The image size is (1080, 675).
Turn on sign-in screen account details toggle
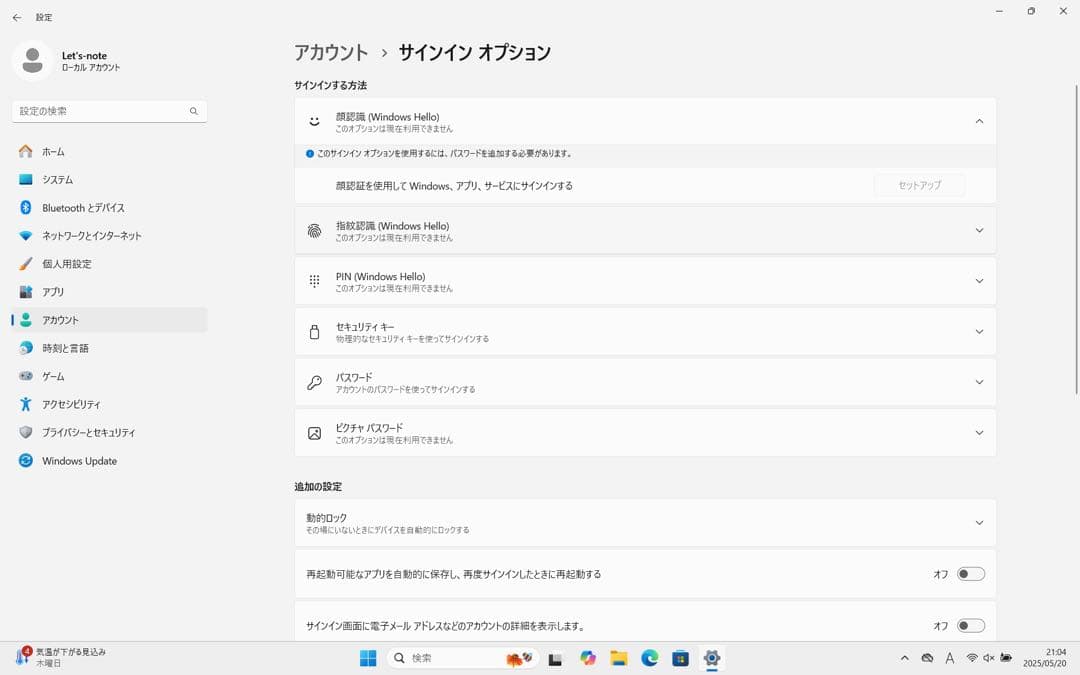[968, 624]
